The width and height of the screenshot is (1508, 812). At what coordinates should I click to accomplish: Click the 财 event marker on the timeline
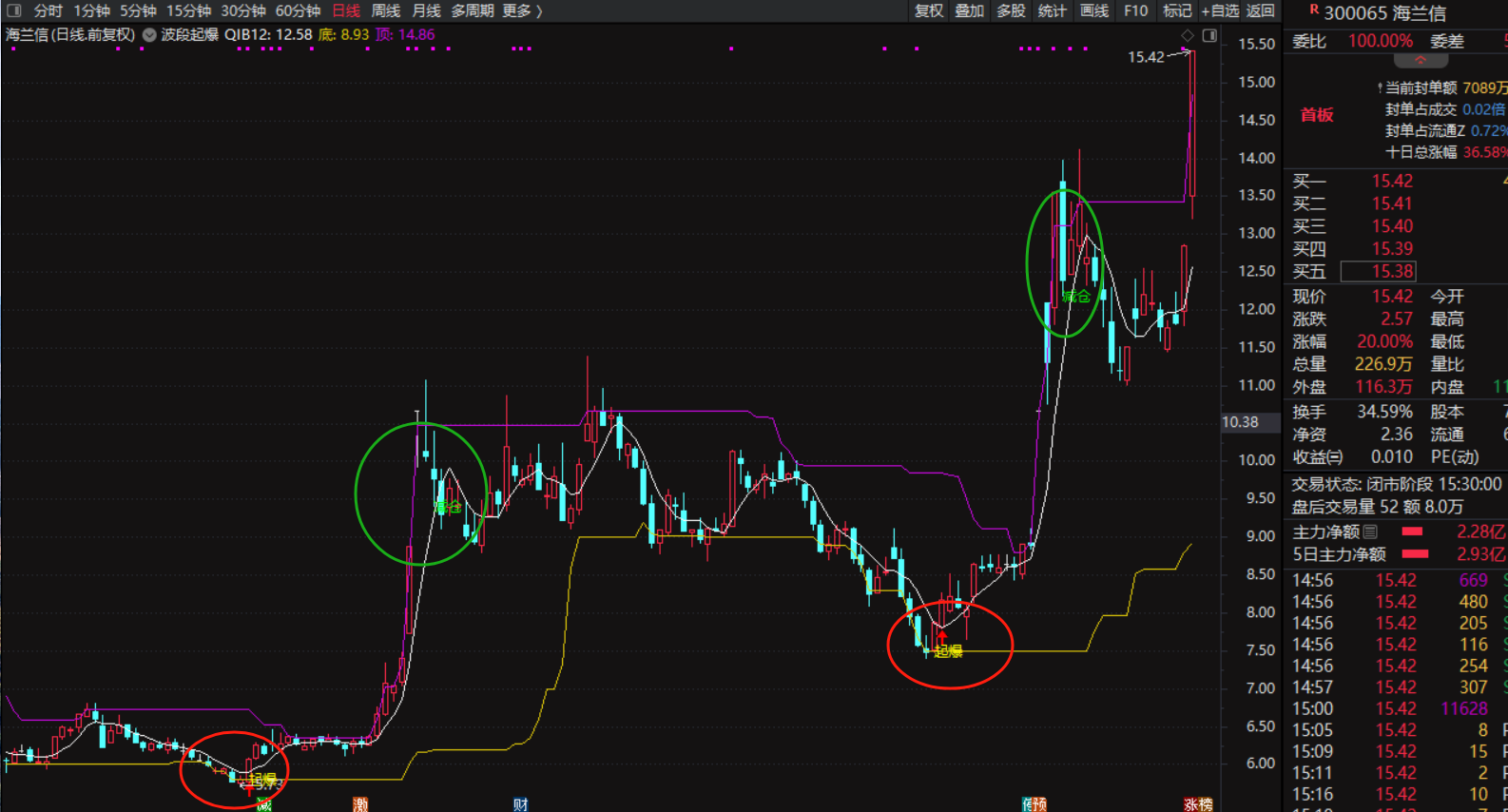[x=520, y=804]
